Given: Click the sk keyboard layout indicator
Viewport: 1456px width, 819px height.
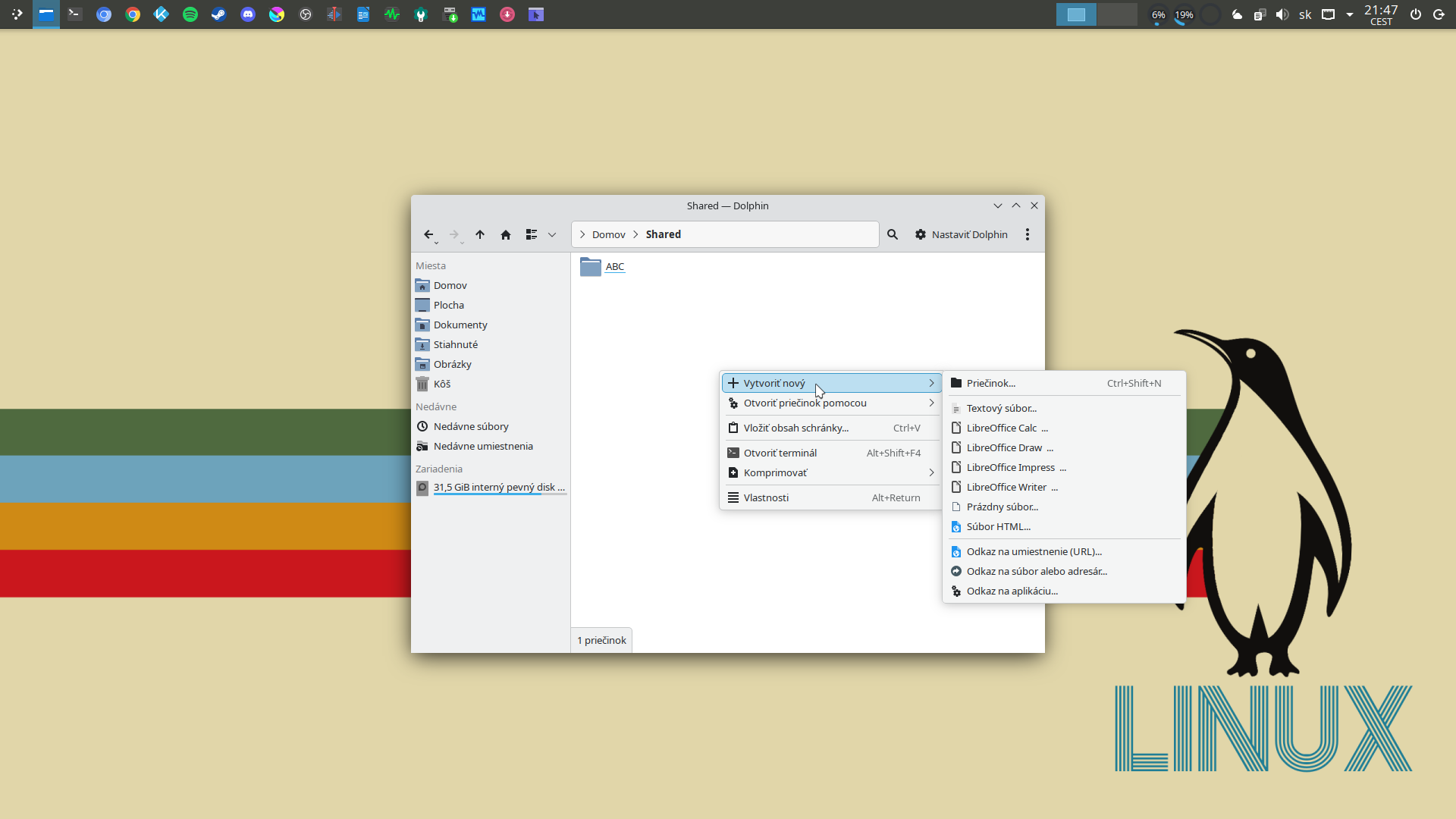Looking at the screenshot, I should 1305,14.
